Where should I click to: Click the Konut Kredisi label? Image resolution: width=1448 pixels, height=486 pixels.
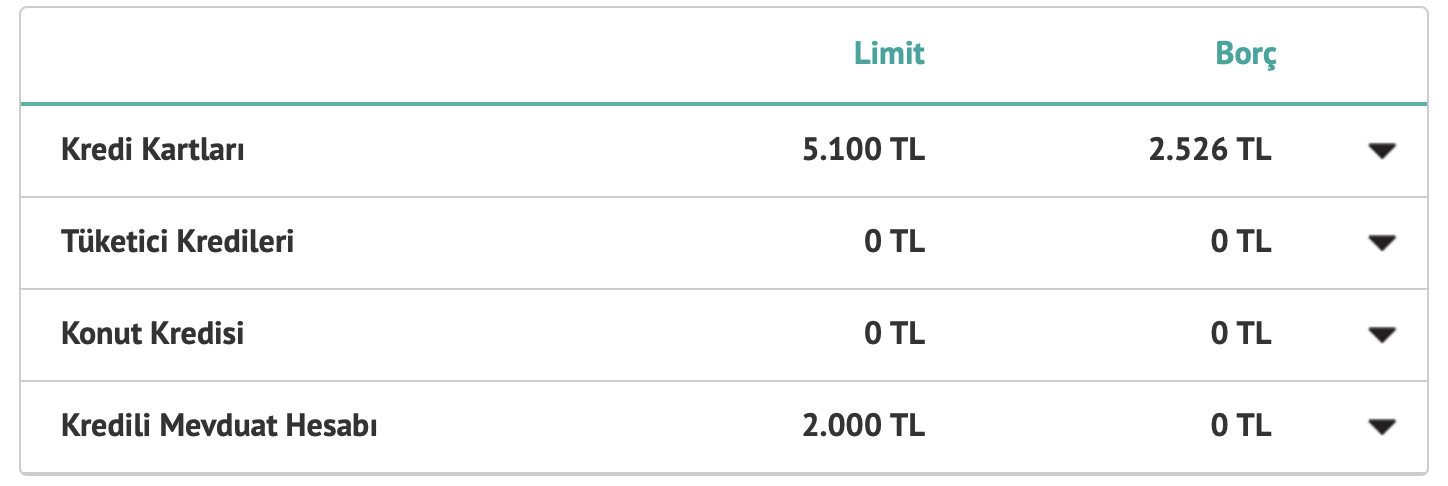point(152,334)
